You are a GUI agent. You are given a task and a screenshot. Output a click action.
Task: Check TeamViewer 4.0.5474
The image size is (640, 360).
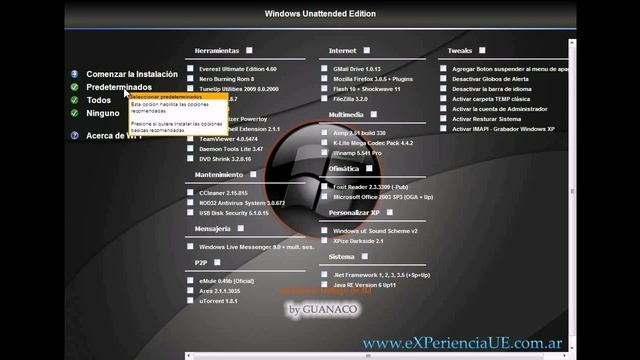coord(190,138)
